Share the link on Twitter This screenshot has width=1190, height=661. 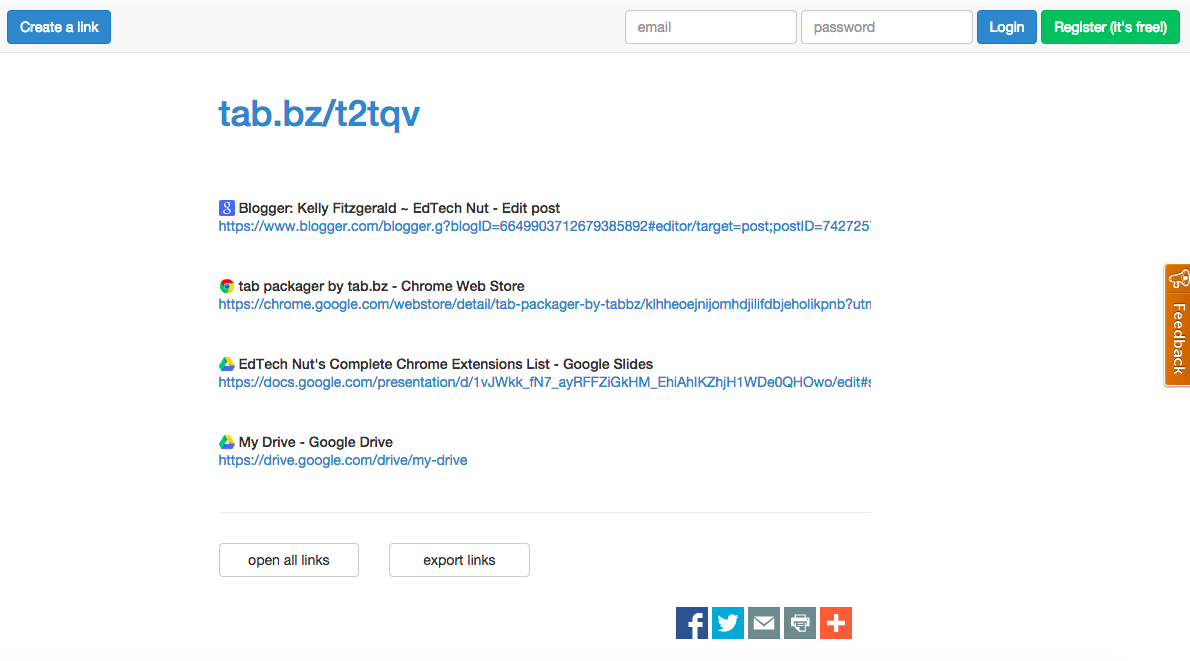[x=728, y=623]
